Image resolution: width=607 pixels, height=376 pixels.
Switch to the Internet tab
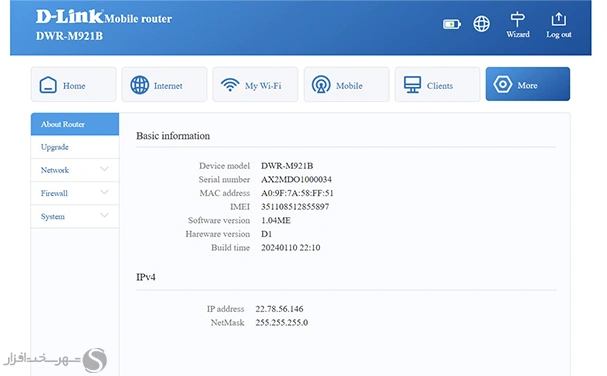click(165, 84)
